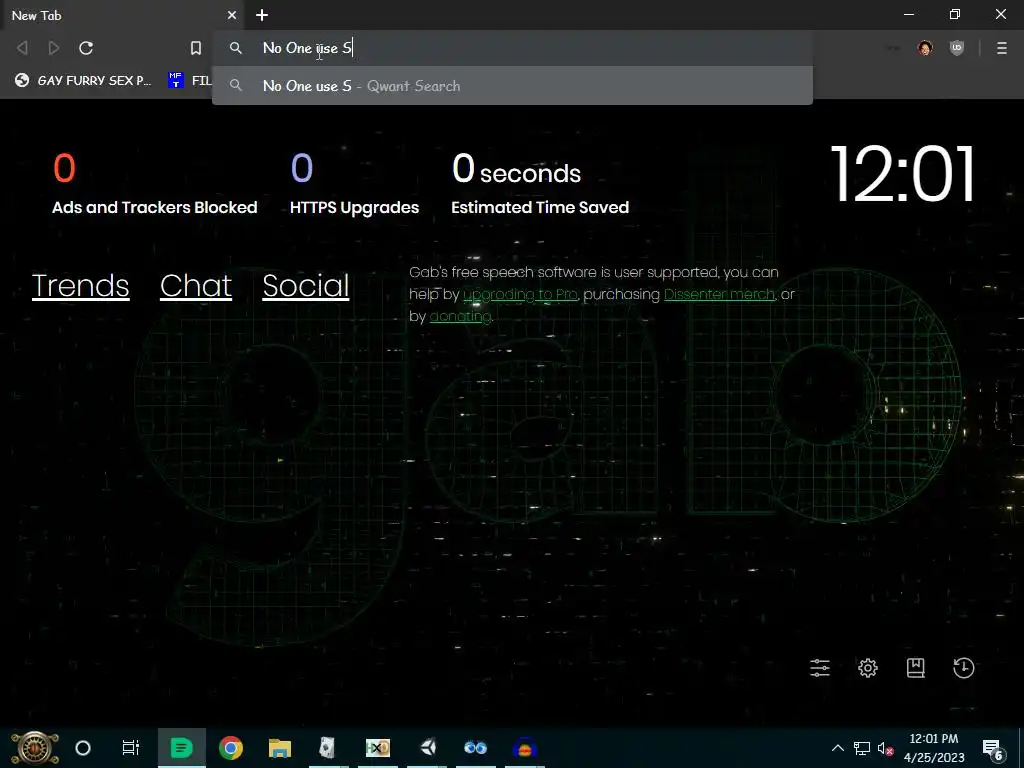Screen dimensions: 1024x768
Task: Open the GAY FURRY SEX P... bookmark
Action: point(83,80)
